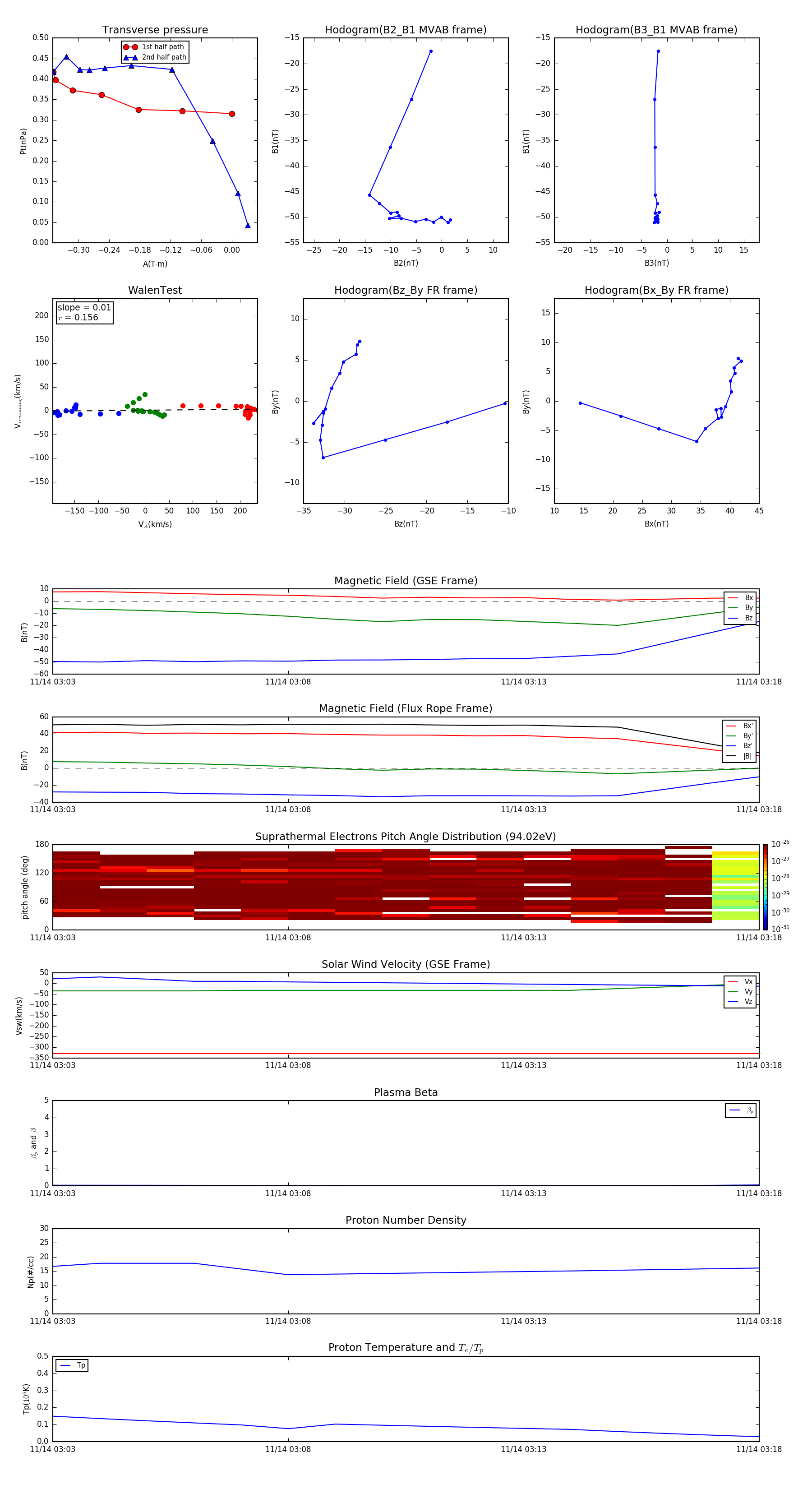Select the "B2(nT)" x-axis label
812x1489 pixels.
[x=406, y=263]
